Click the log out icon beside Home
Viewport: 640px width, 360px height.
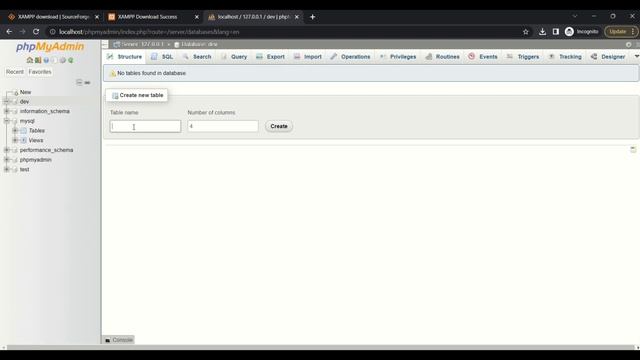(x=38, y=60)
